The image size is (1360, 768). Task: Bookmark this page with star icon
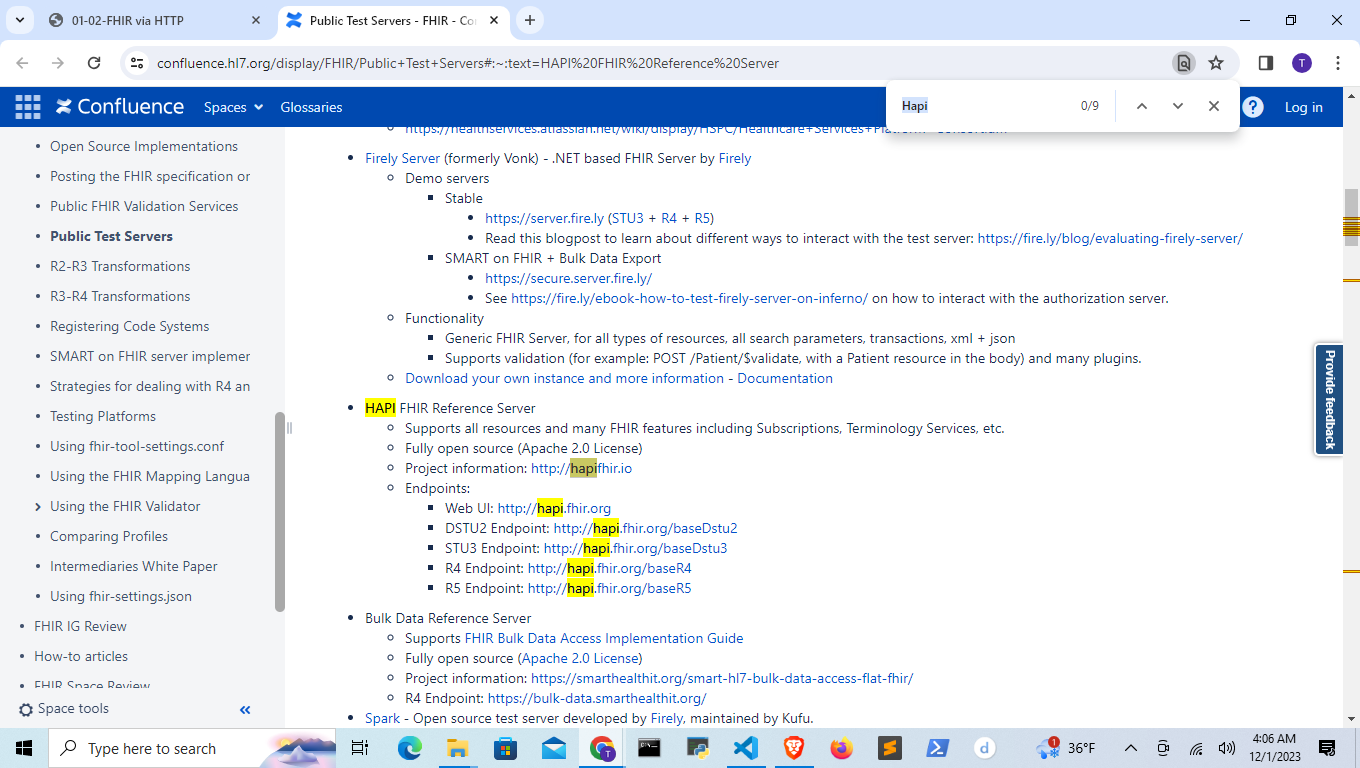click(x=1216, y=63)
